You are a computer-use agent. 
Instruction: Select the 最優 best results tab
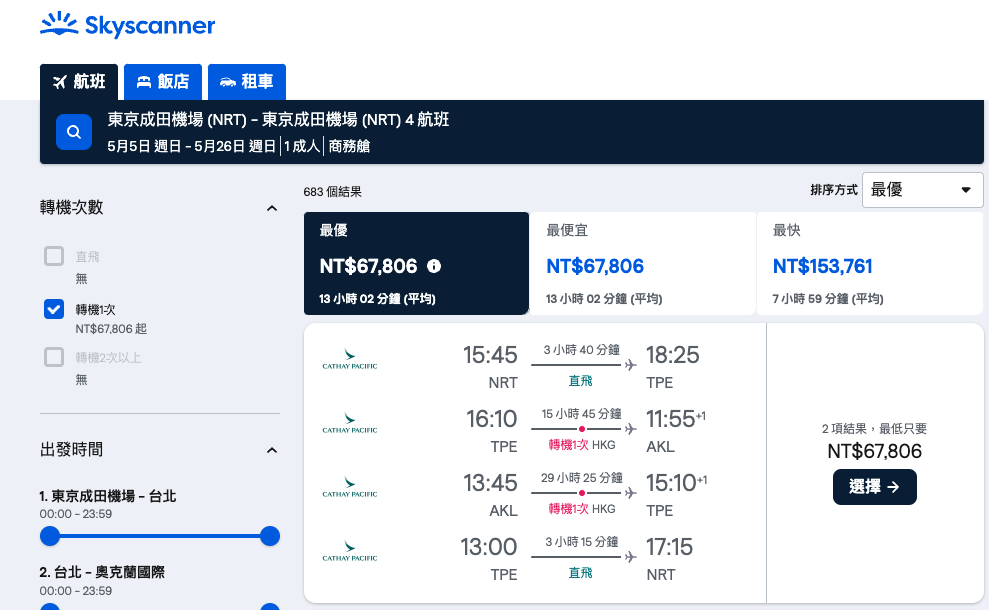(416, 264)
